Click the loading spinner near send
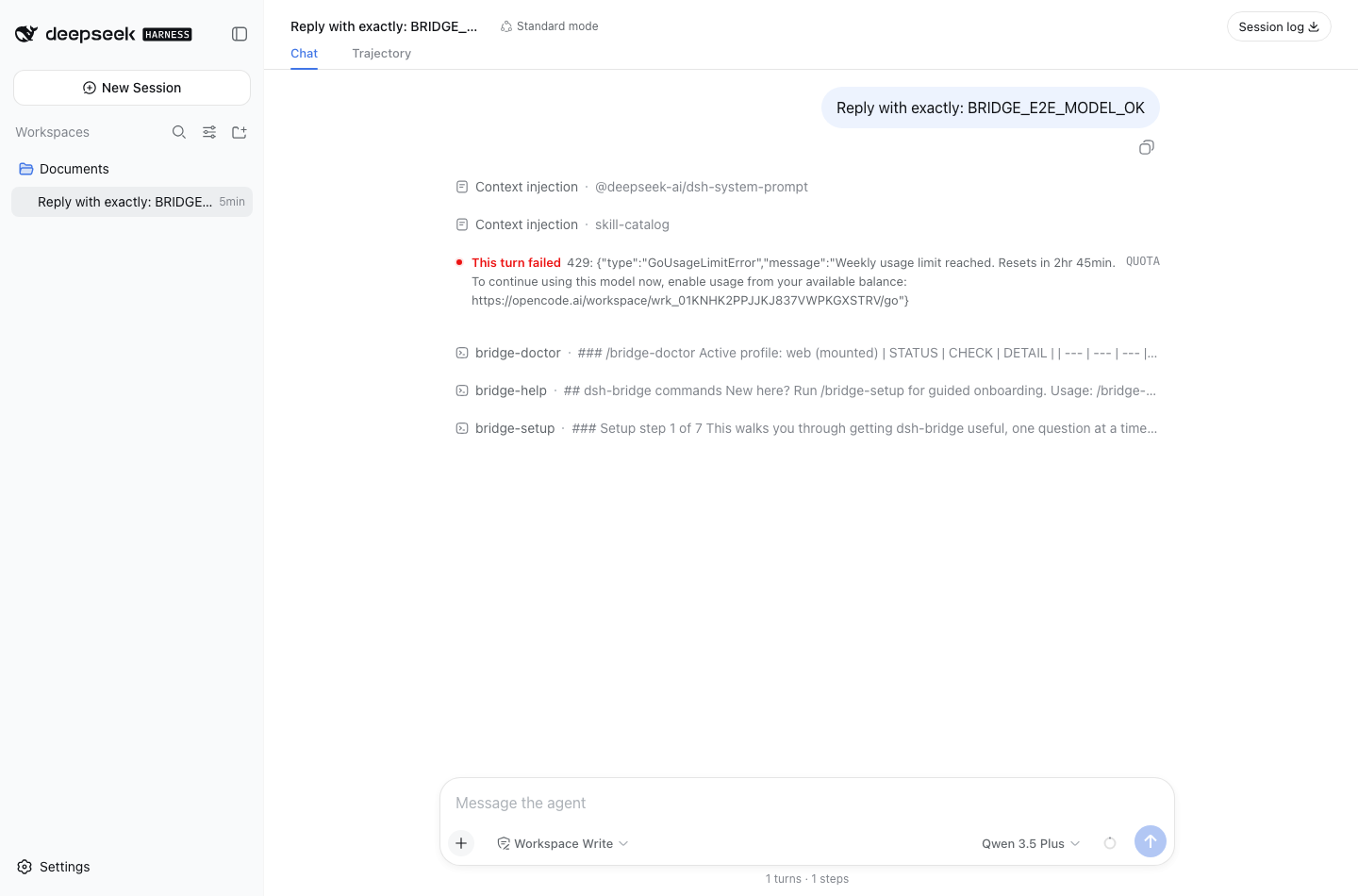1358x896 pixels. click(1110, 843)
